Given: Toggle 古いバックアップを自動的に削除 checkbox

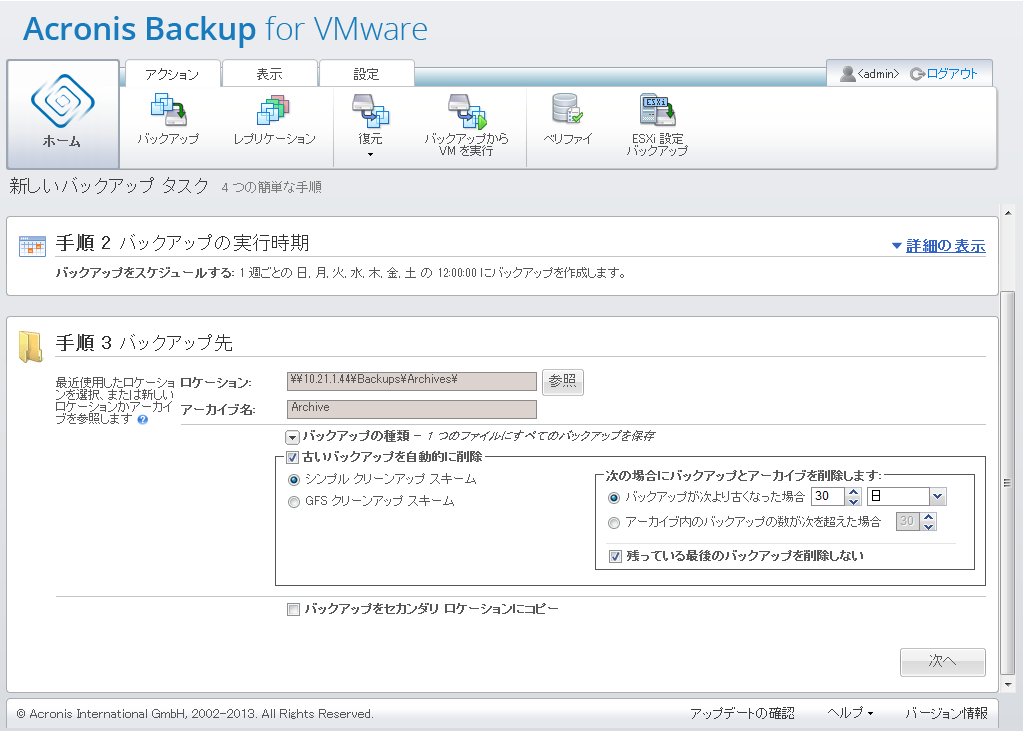Looking at the screenshot, I should (x=293, y=457).
